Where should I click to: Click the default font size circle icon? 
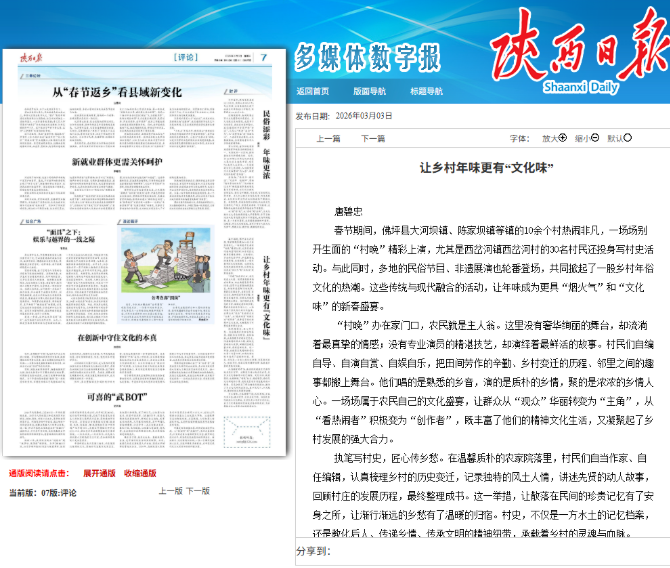point(627,139)
